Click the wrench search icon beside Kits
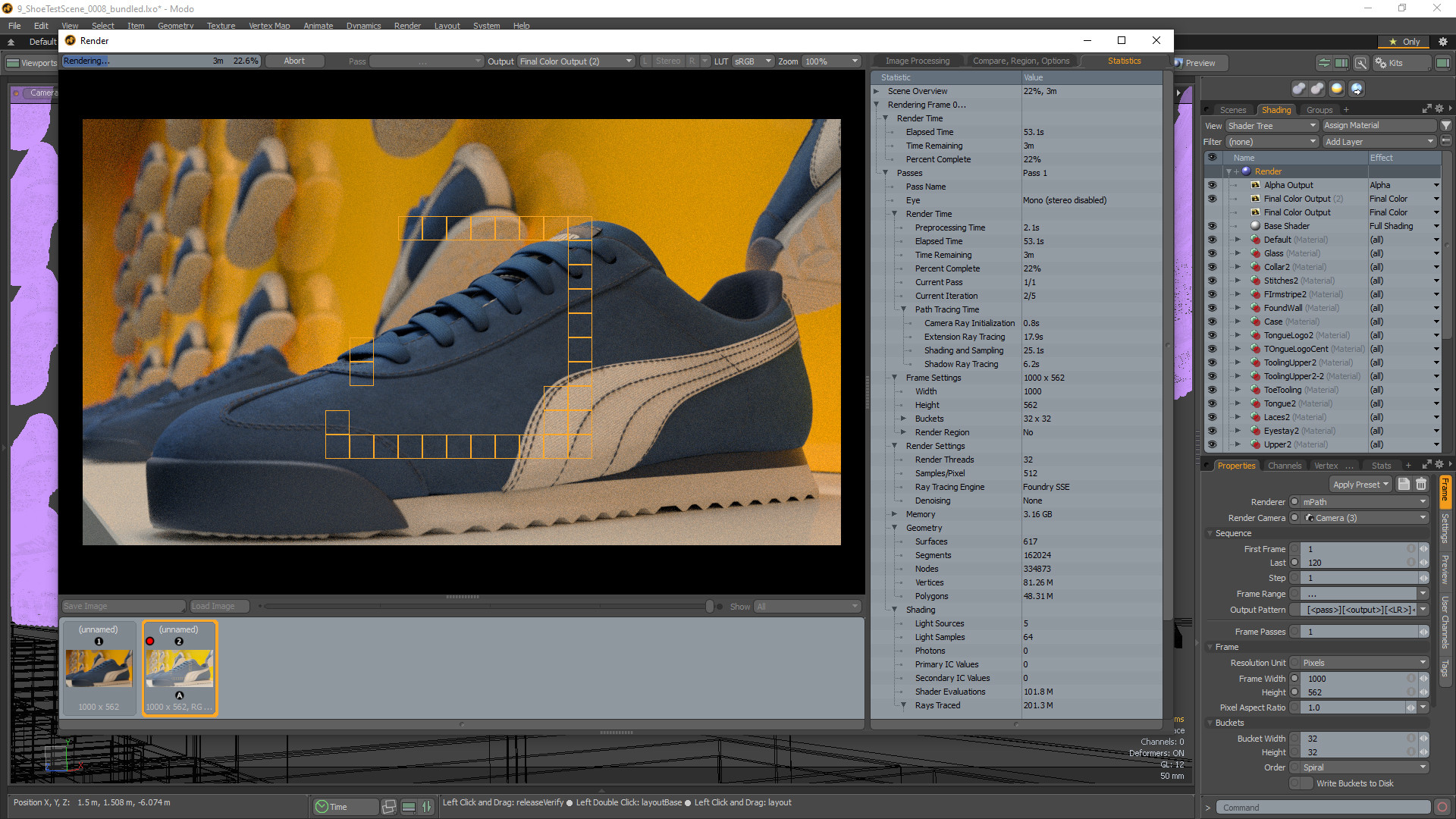Viewport: 1456px width, 819px height. tap(1361, 63)
